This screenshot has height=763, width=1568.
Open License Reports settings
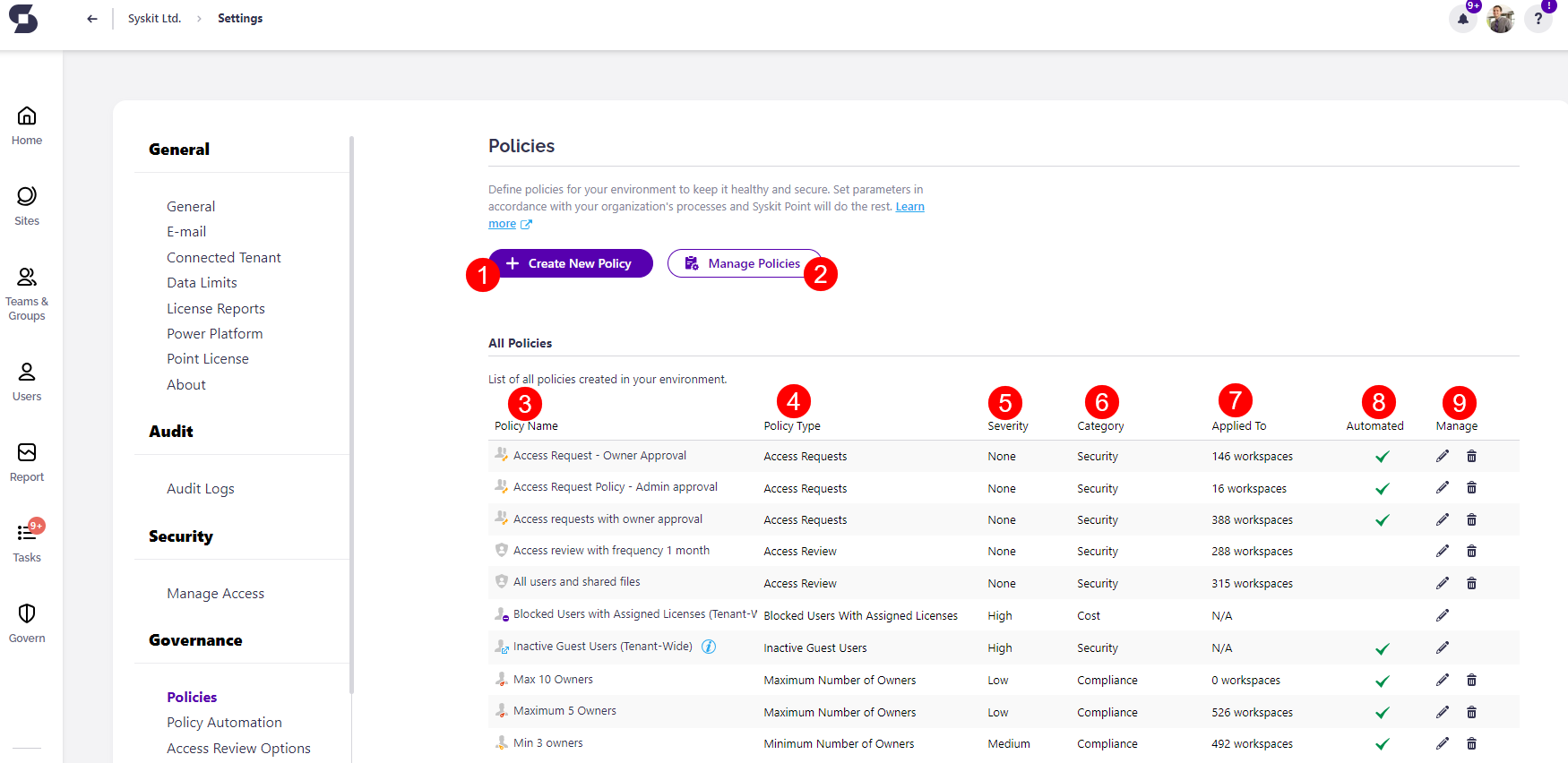point(216,308)
